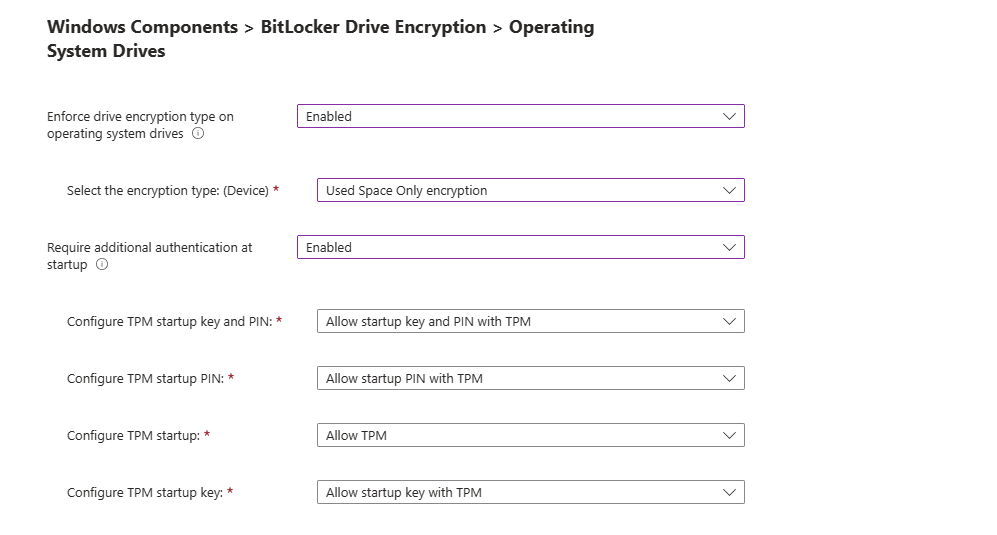Click chevron arrow on Allow TPM field
The height and width of the screenshot is (535, 997).
(729, 435)
